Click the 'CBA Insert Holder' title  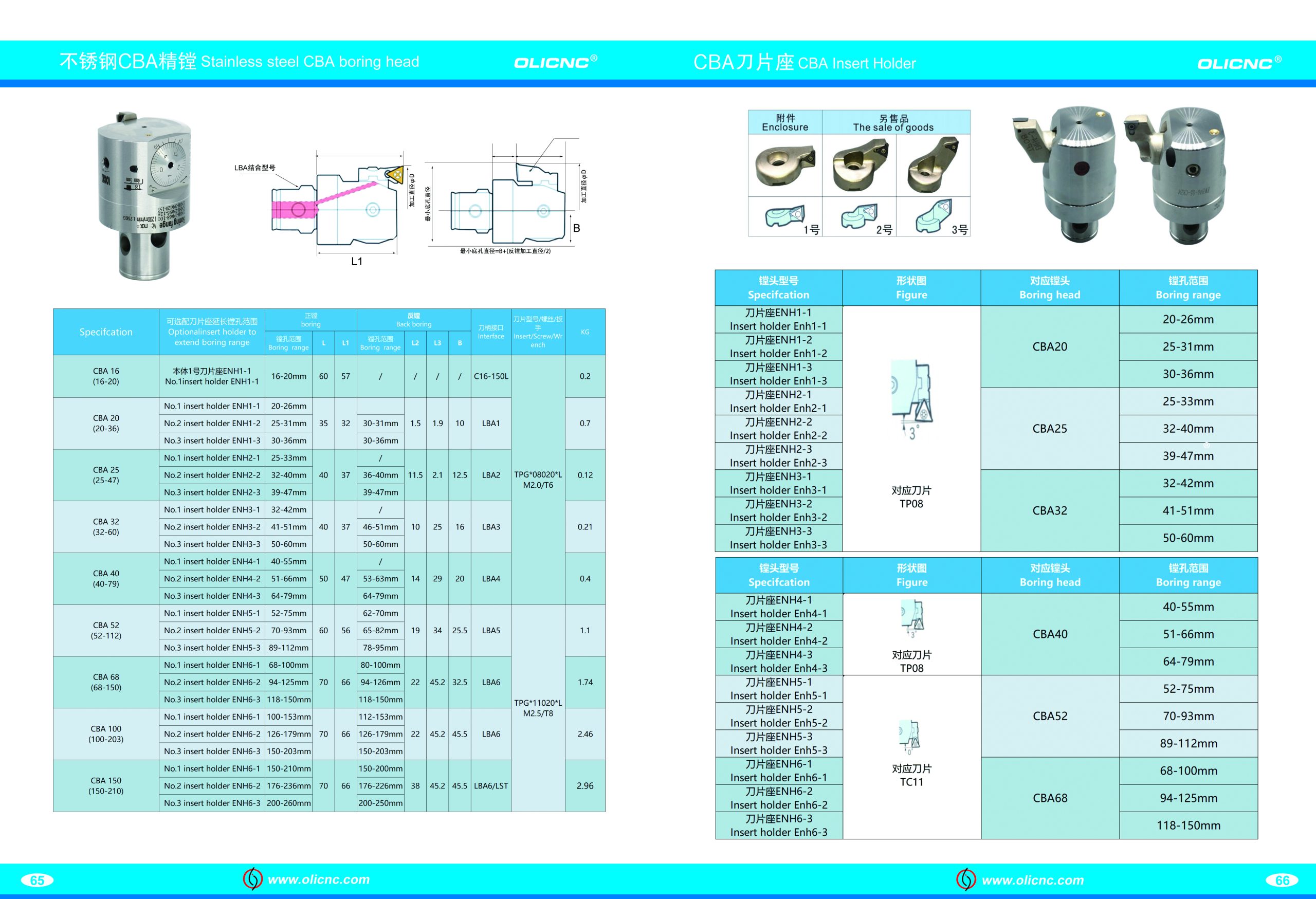tap(856, 63)
